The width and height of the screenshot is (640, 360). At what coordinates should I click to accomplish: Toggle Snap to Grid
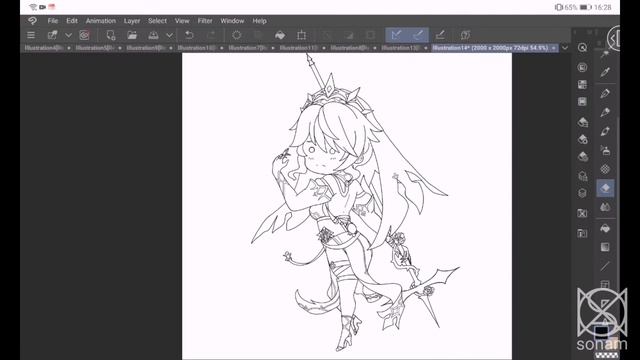click(x=440, y=35)
